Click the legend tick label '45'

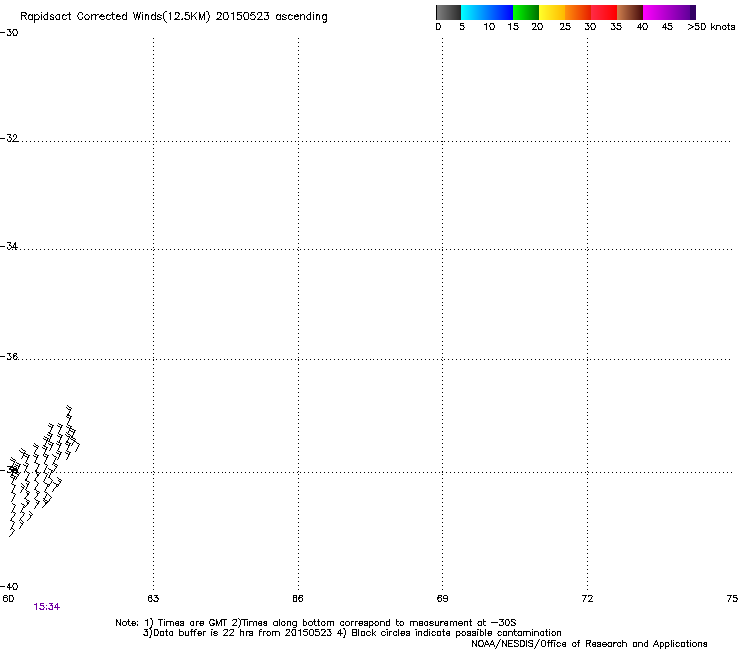(667, 27)
